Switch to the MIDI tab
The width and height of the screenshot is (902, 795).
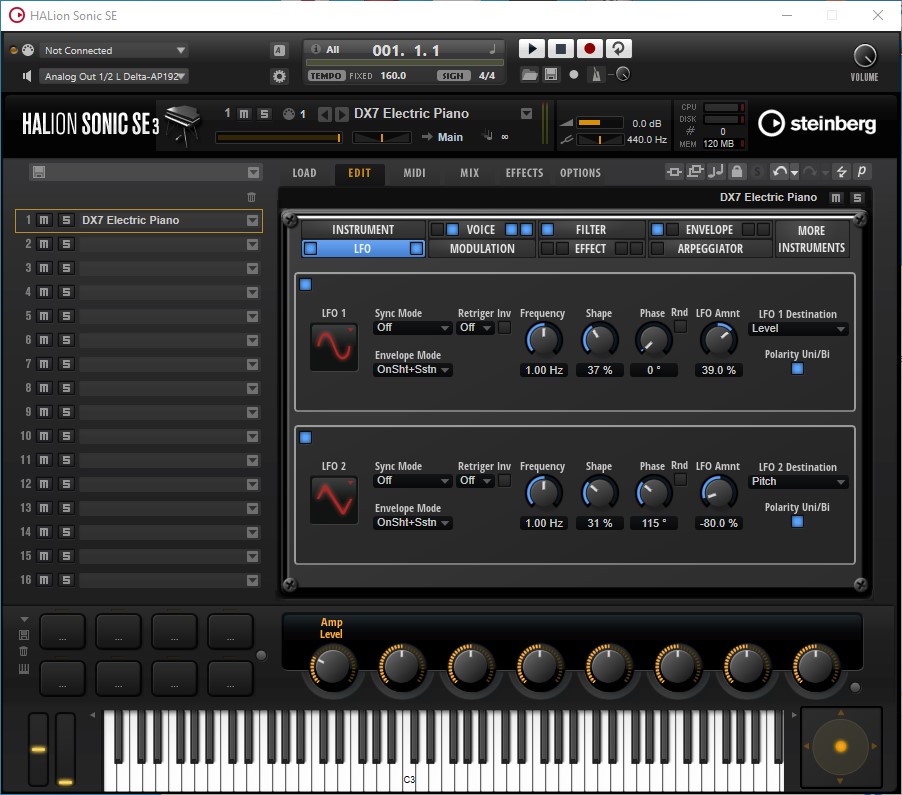point(414,173)
